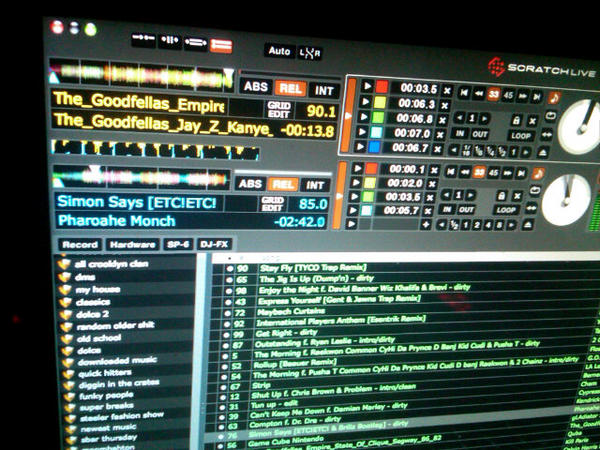Viewport: 600px width, 450px height.
Task: Click the Auto button in top toolbar
Action: (279, 51)
